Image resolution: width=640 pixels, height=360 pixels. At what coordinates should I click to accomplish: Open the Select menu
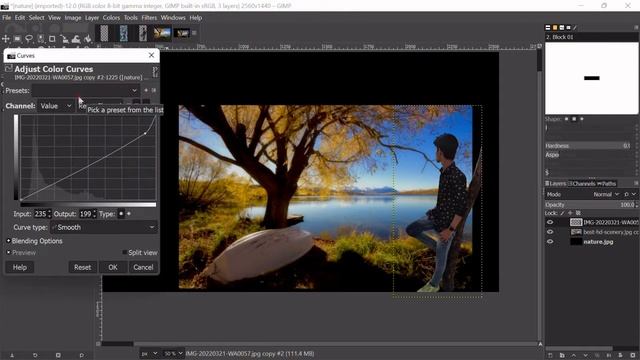click(x=36, y=18)
